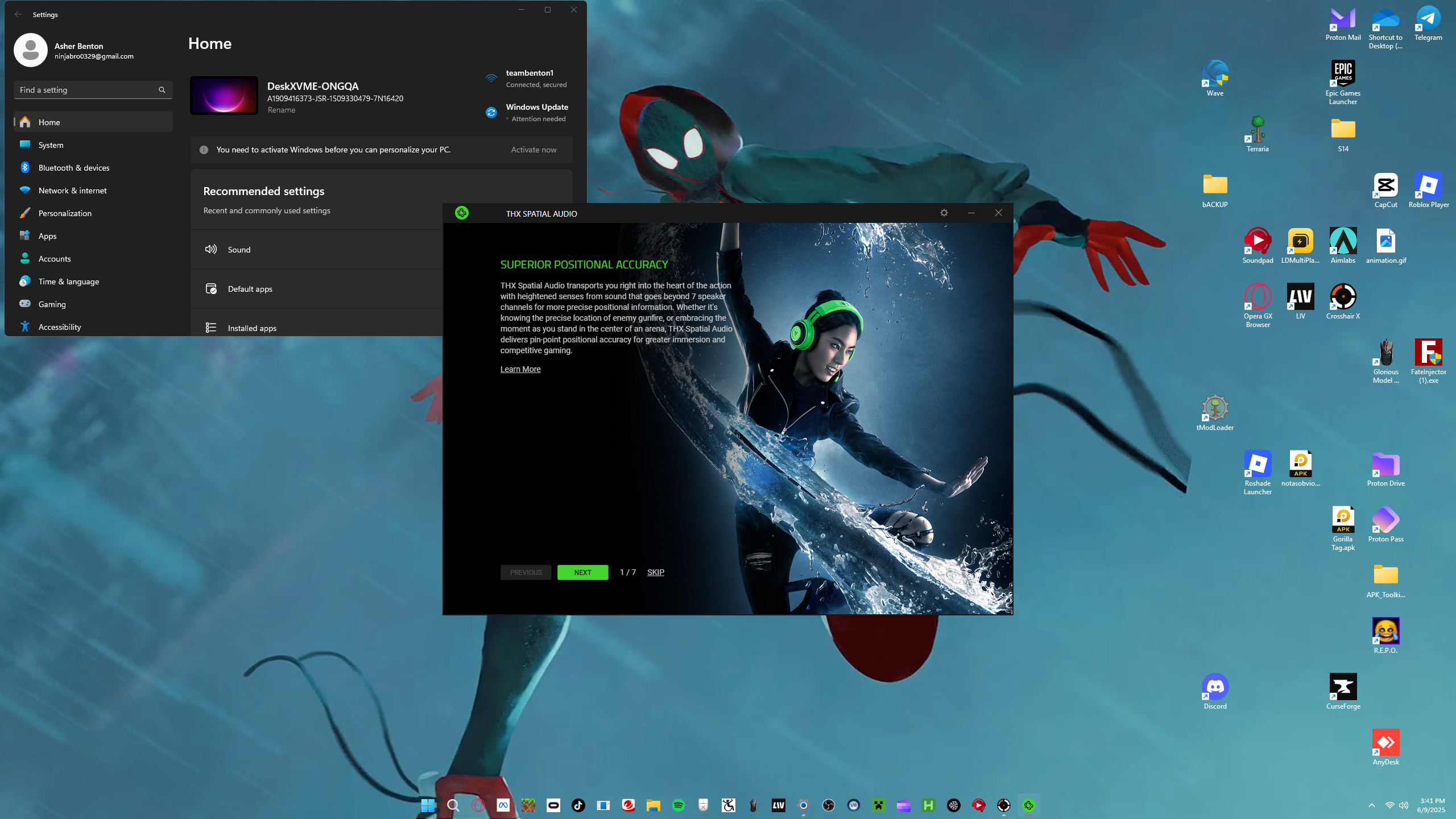Screen dimensions: 1456x819
Task: Click the TikTok taskbar icon
Action: click(578, 805)
